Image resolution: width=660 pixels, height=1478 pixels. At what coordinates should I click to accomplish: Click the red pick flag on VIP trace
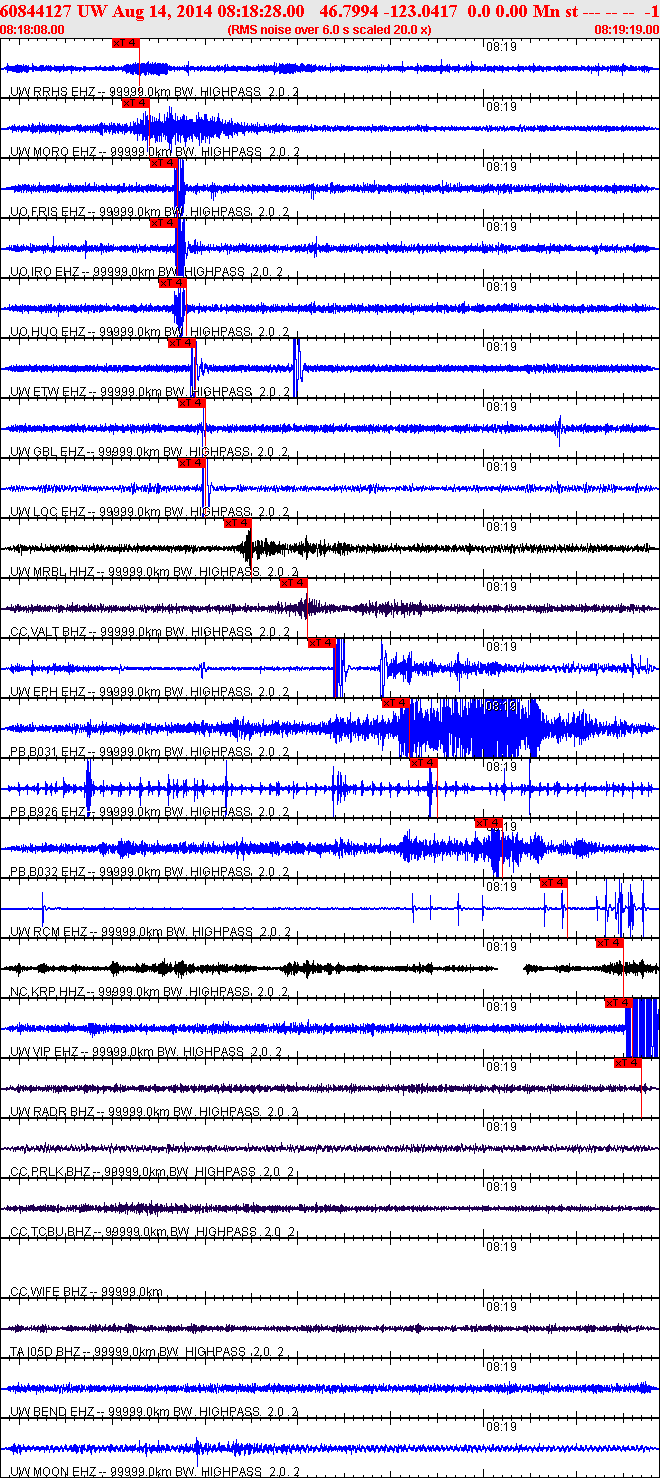pos(619,1003)
